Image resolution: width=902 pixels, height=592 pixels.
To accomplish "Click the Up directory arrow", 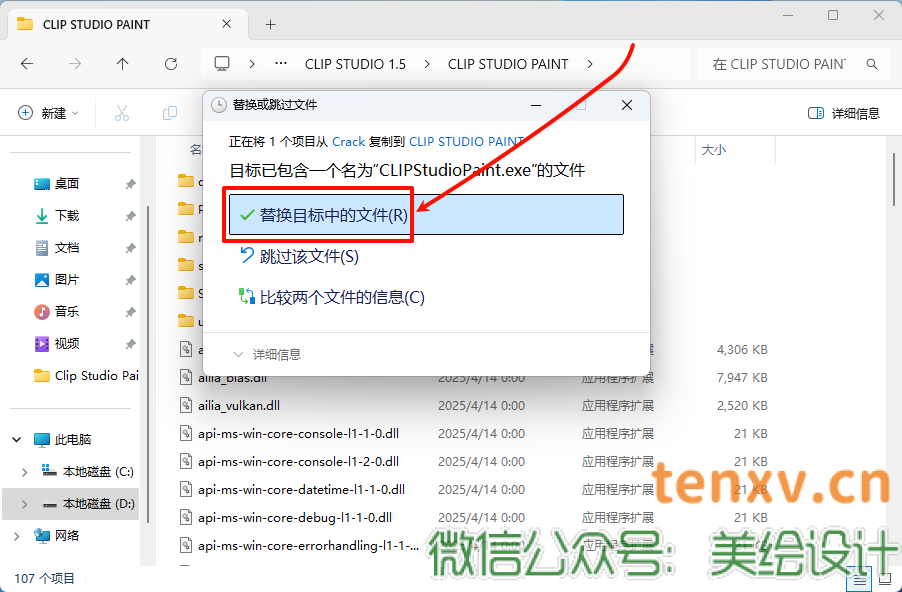I will coord(123,63).
